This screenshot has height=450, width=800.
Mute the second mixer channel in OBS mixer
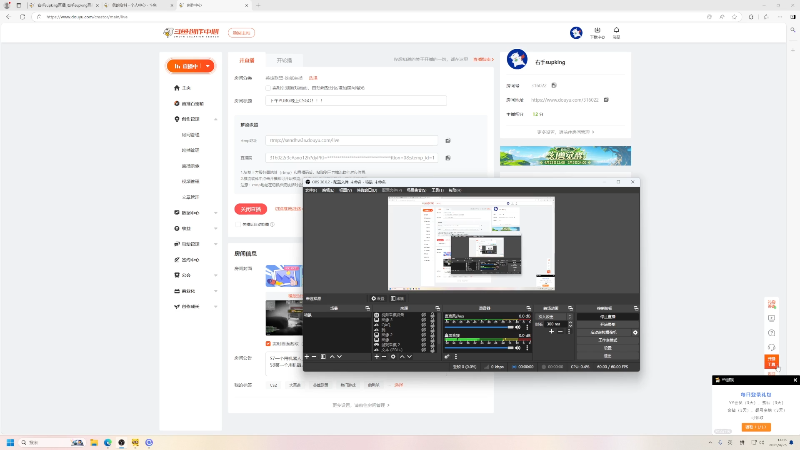[x=517, y=347]
